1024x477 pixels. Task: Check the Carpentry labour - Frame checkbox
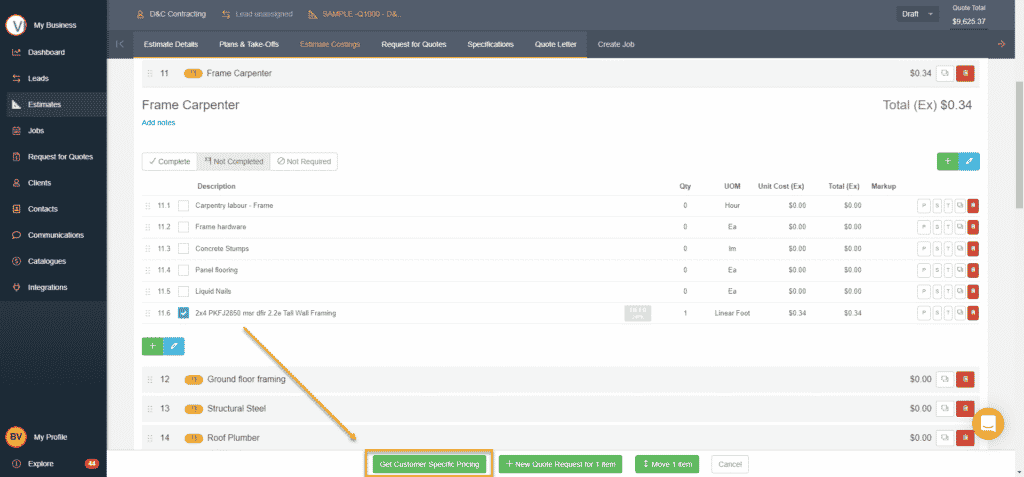[x=183, y=205]
